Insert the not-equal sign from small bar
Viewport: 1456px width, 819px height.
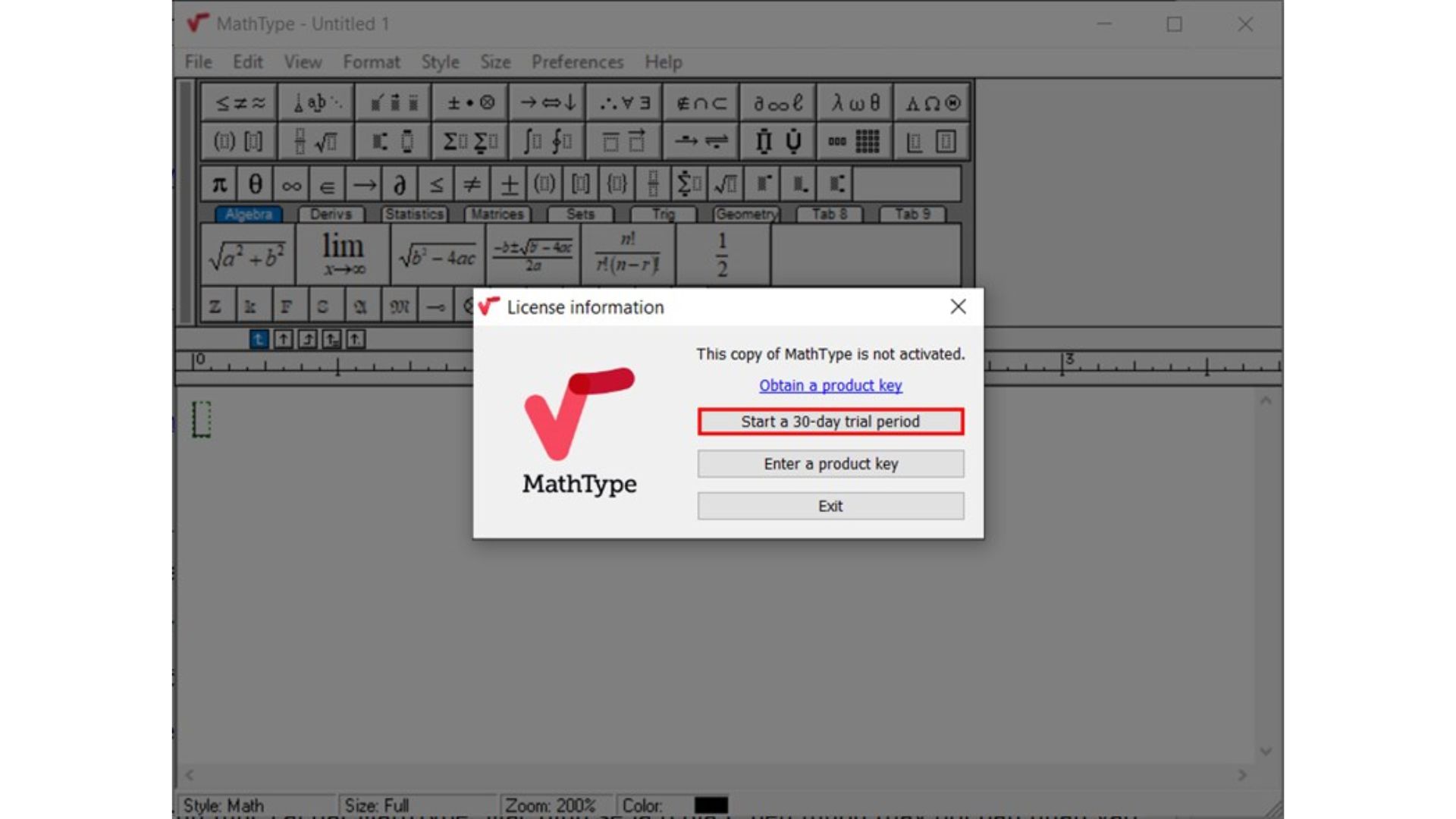tap(472, 184)
